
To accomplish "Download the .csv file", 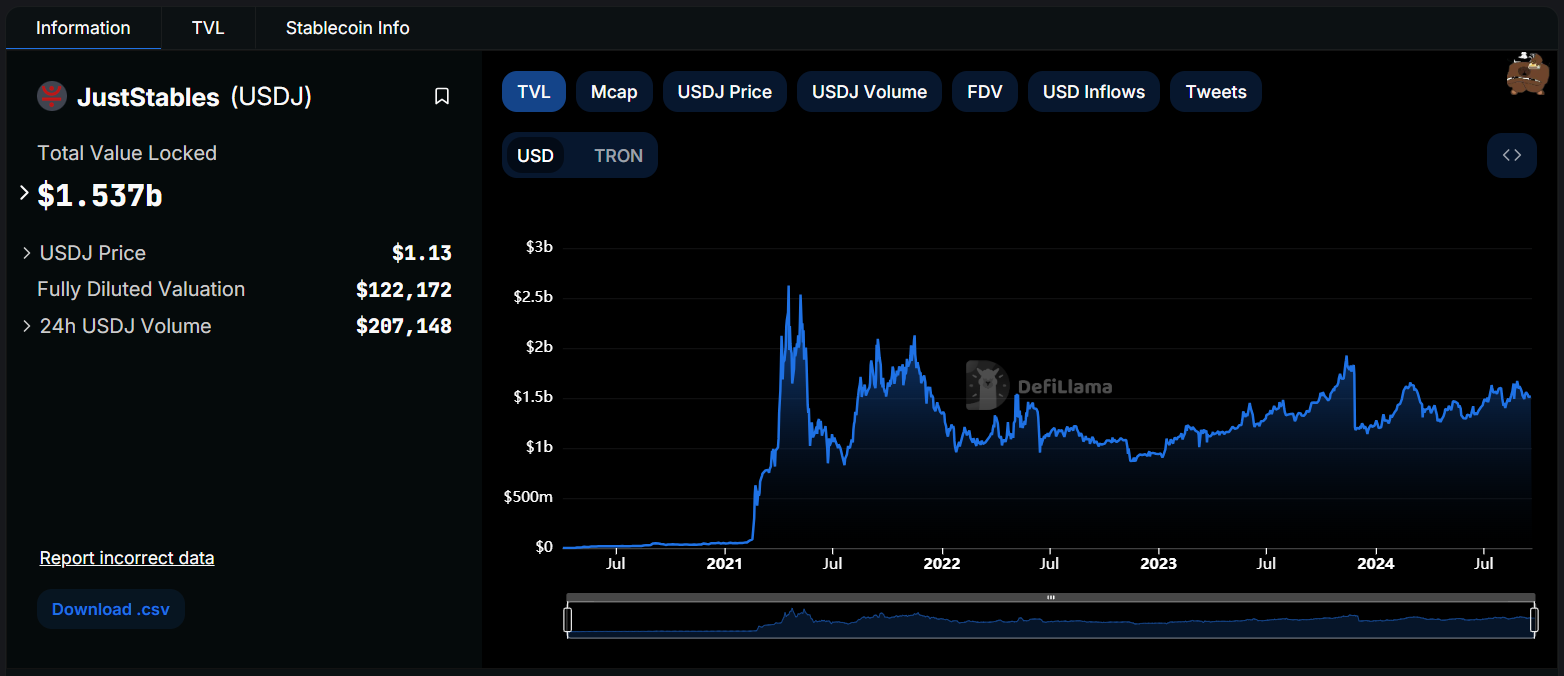I will (x=111, y=609).
